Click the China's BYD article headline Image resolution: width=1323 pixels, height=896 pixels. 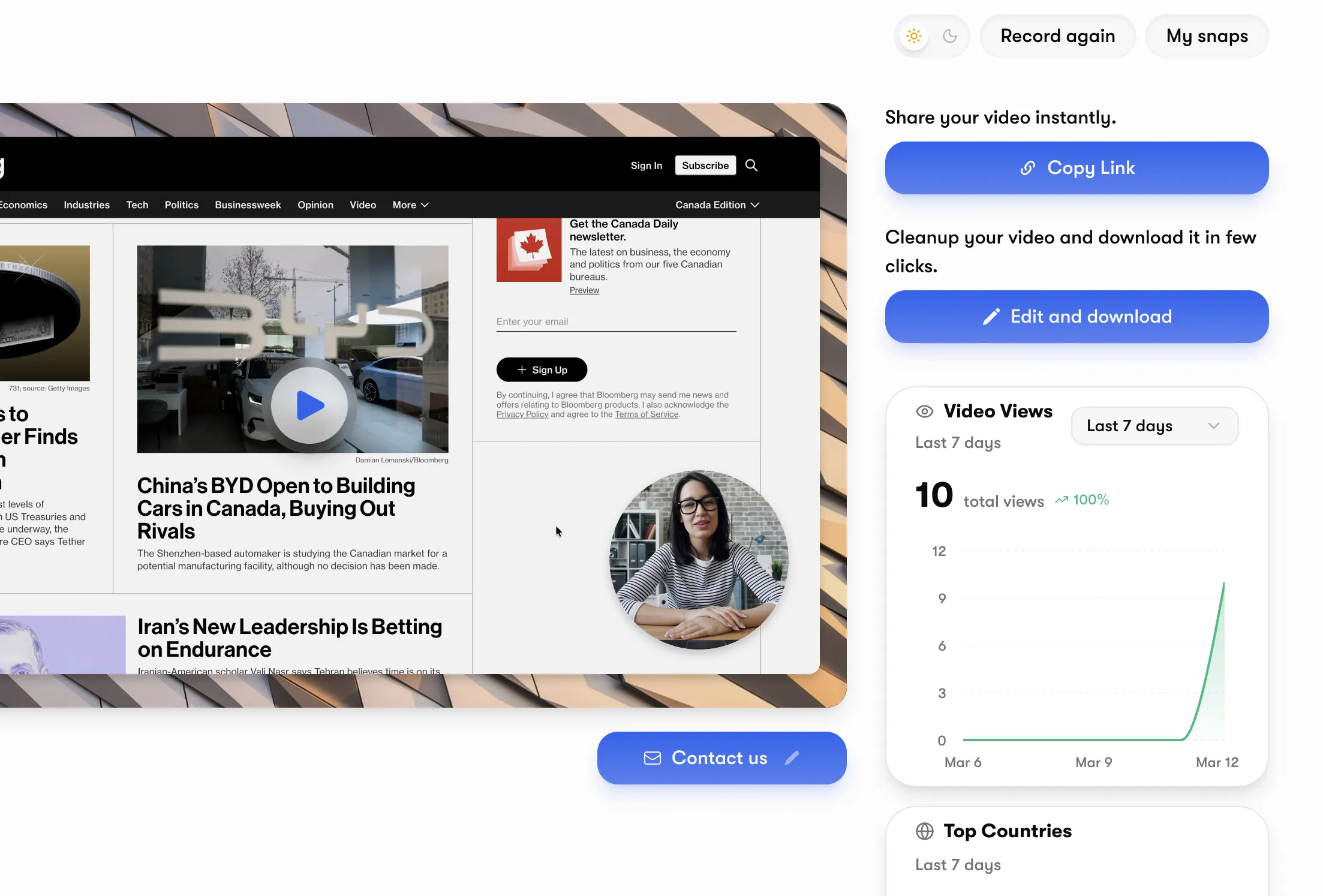pyautogui.click(x=276, y=509)
